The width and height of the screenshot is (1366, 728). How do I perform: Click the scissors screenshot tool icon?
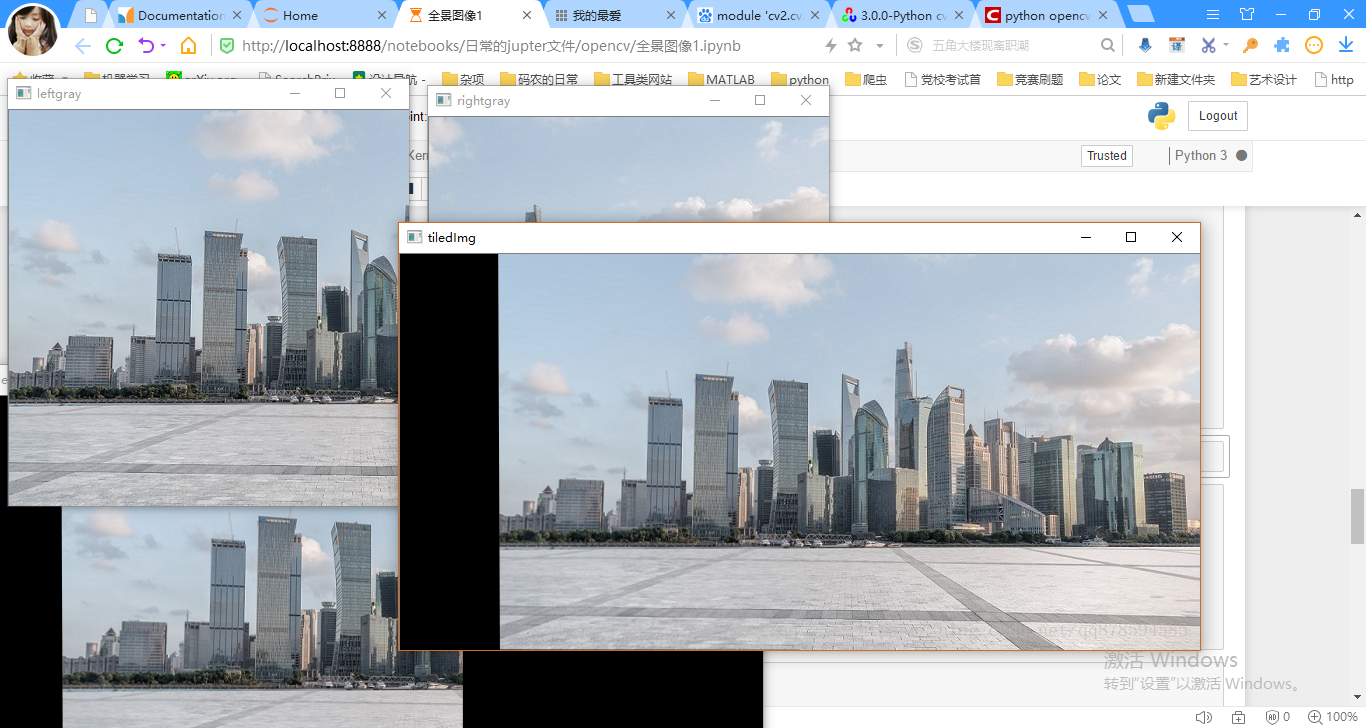click(x=1209, y=45)
